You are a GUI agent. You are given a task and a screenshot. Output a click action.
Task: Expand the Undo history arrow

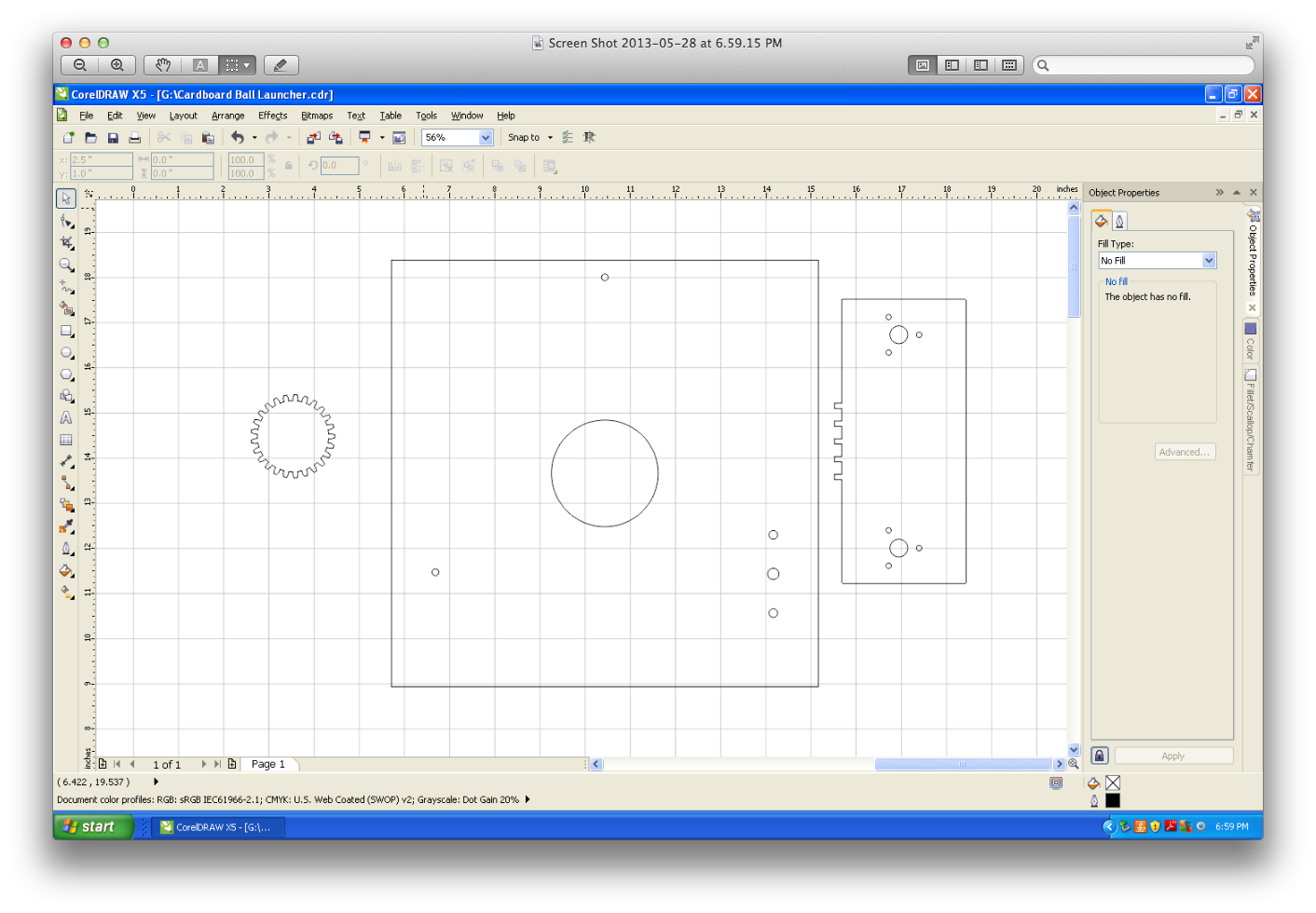click(254, 138)
